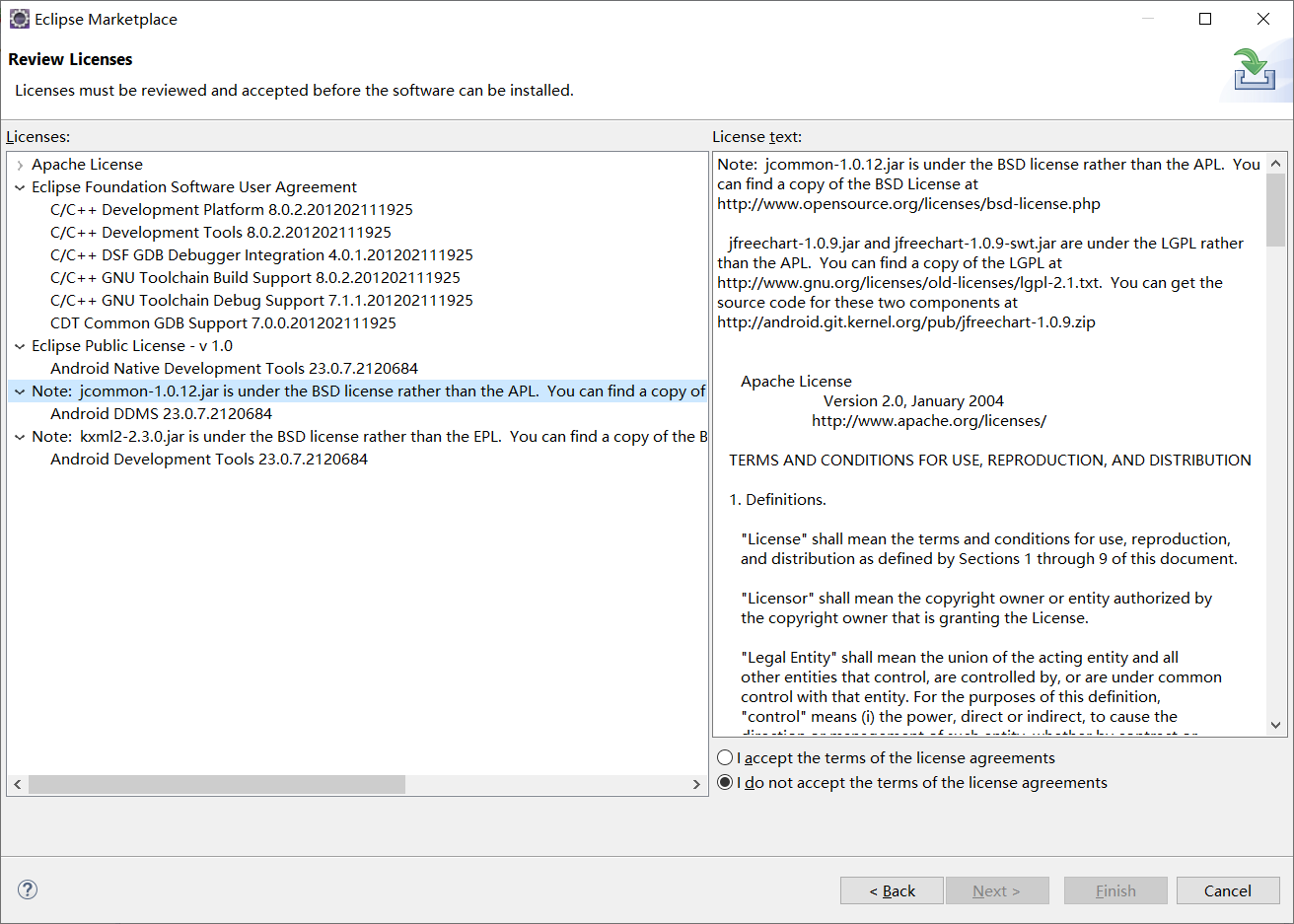Viewport: 1294px width, 924px height.
Task: Select the kxml2-2.3.0.jar note row
Action: tap(369, 436)
